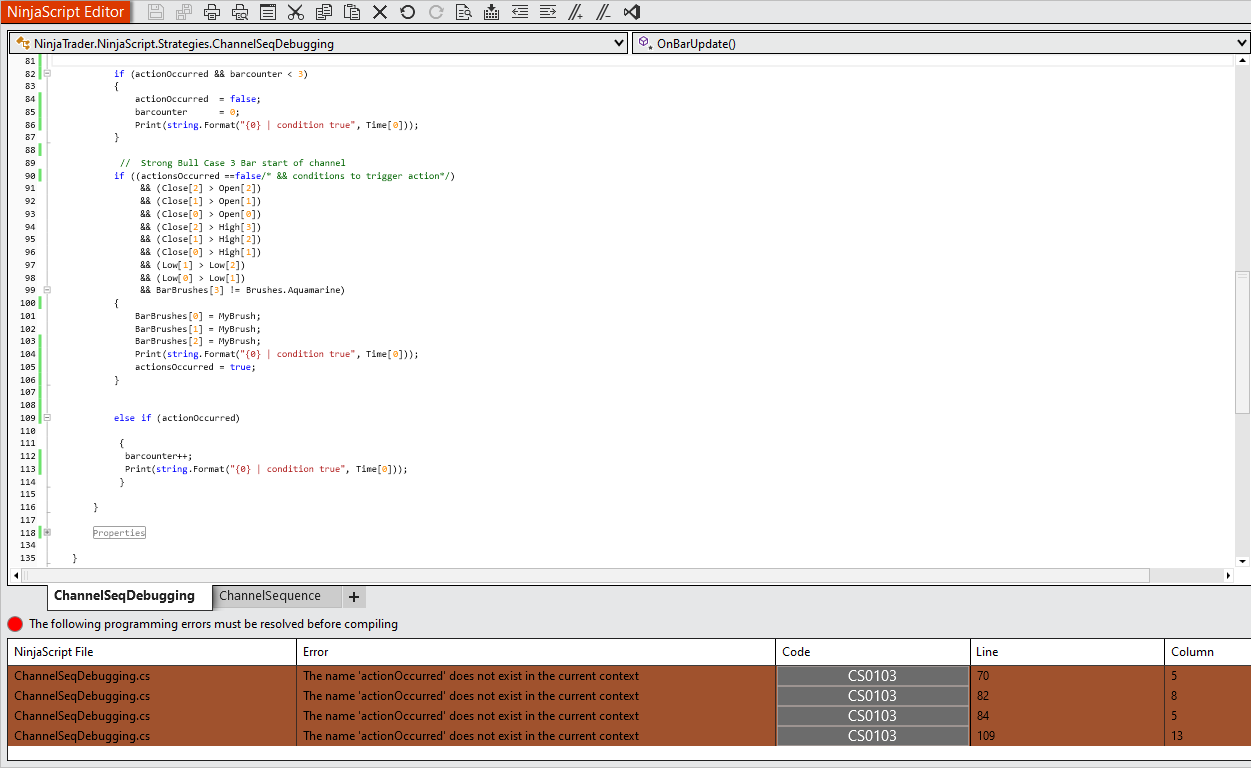1251x768 pixels.
Task: Expand the collapsed Properties region at line 118
Action: click(x=47, y=533)
